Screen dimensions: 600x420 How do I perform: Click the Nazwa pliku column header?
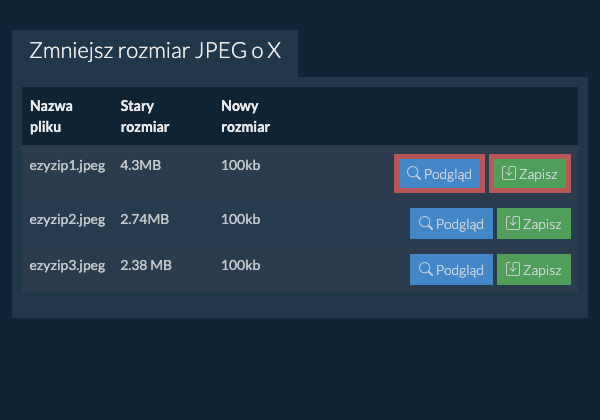[51, 116]
